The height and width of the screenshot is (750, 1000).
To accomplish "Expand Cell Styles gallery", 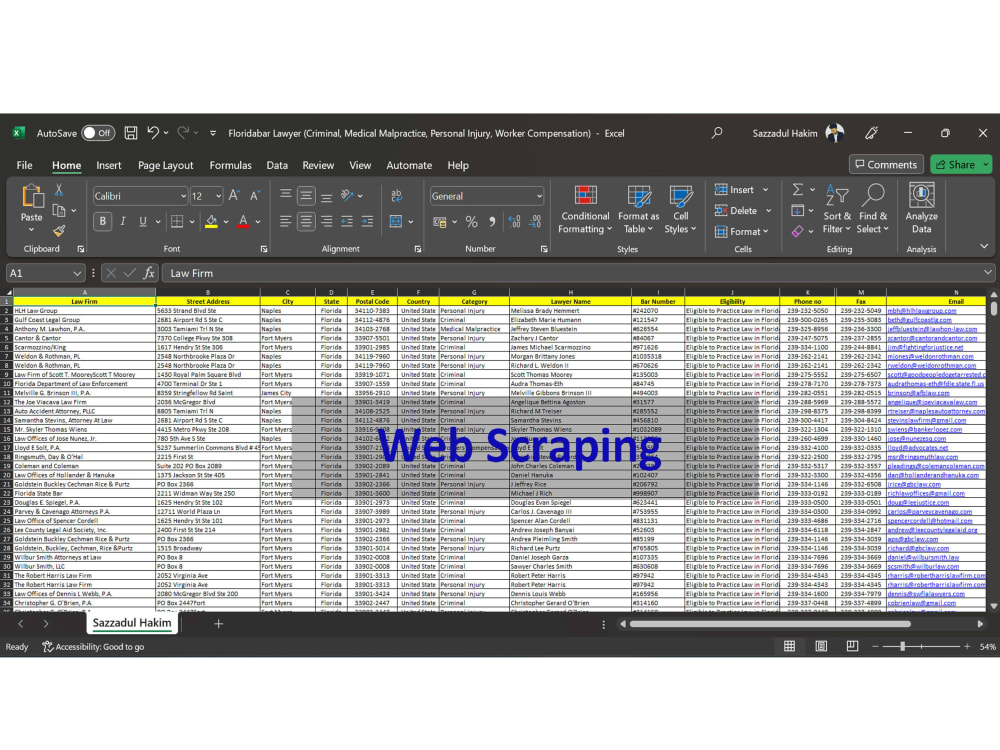I will [x=680, y=209].
